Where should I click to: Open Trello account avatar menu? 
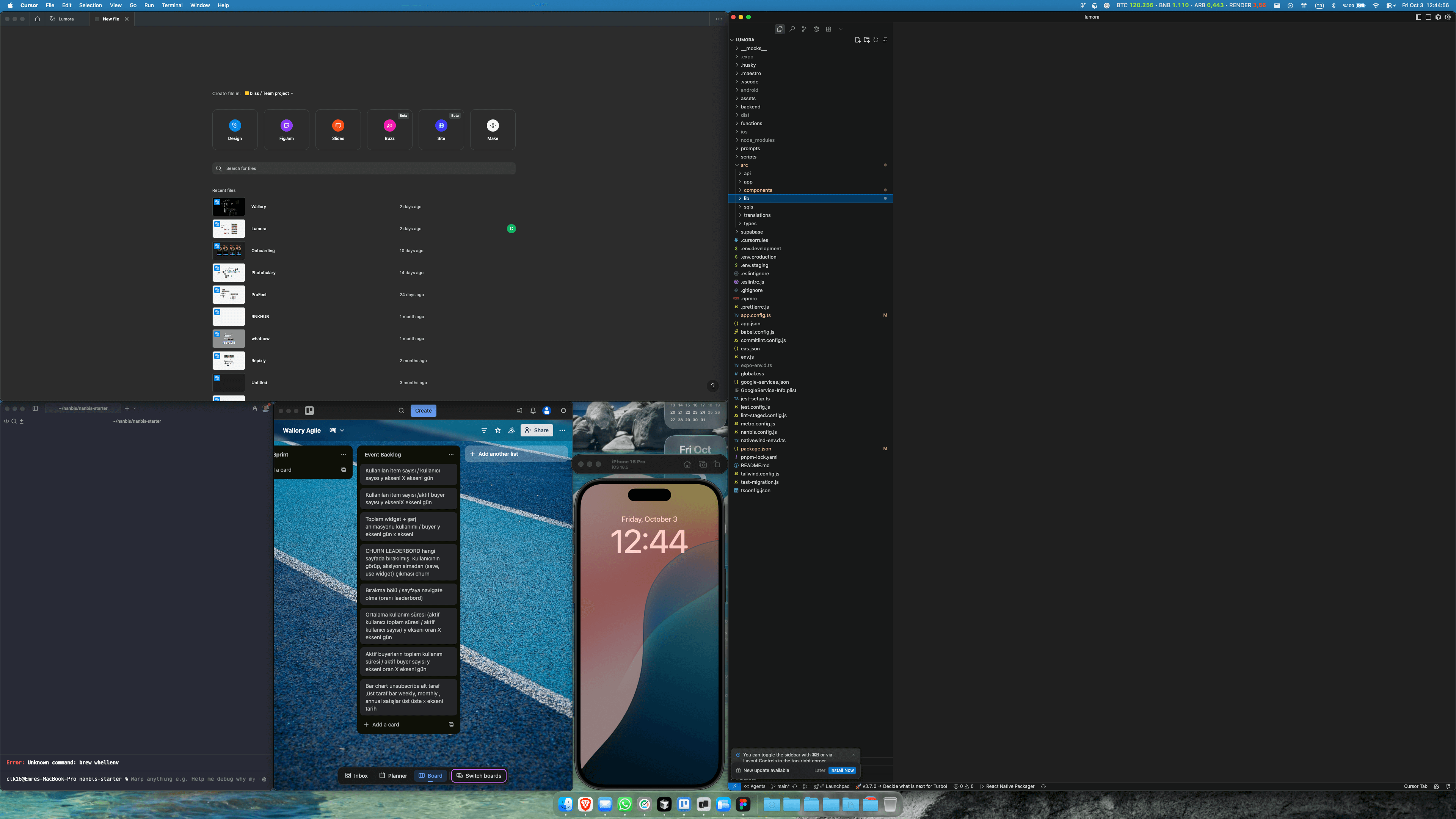[546, 411]
